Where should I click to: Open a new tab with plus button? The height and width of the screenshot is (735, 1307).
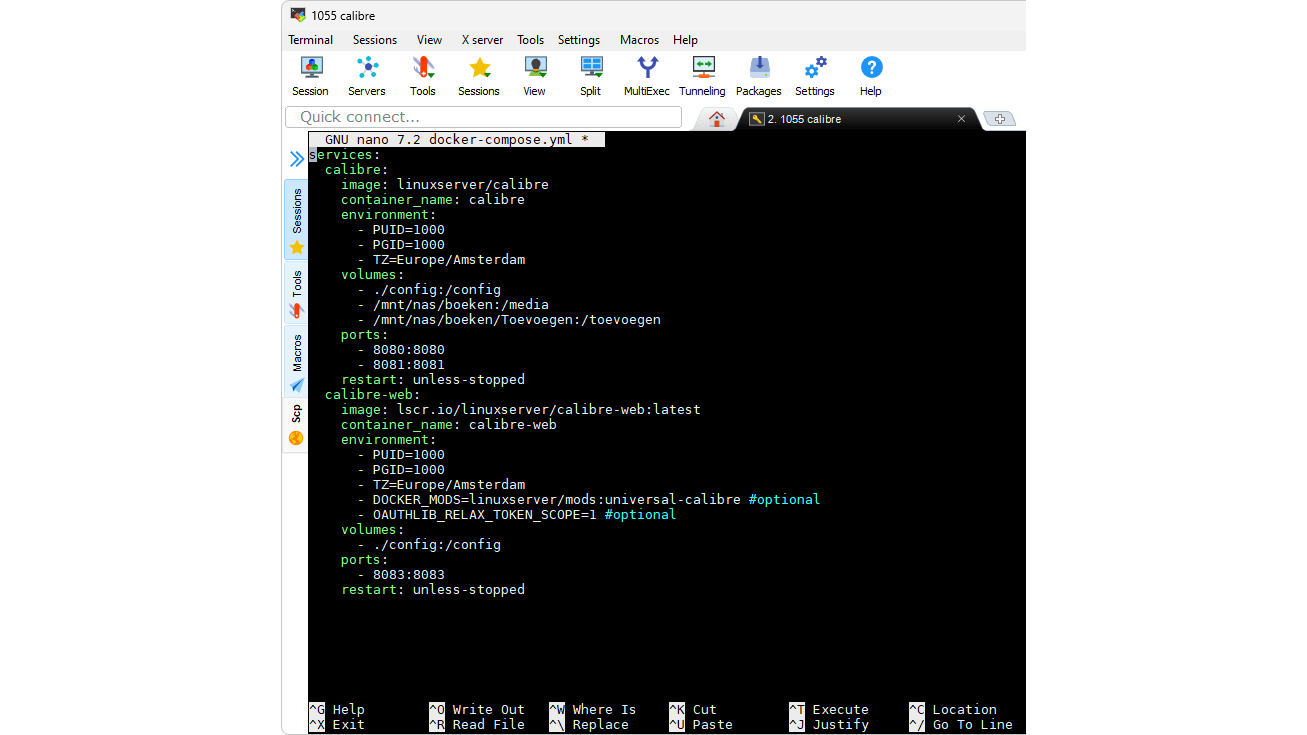[x=999, y=119]
